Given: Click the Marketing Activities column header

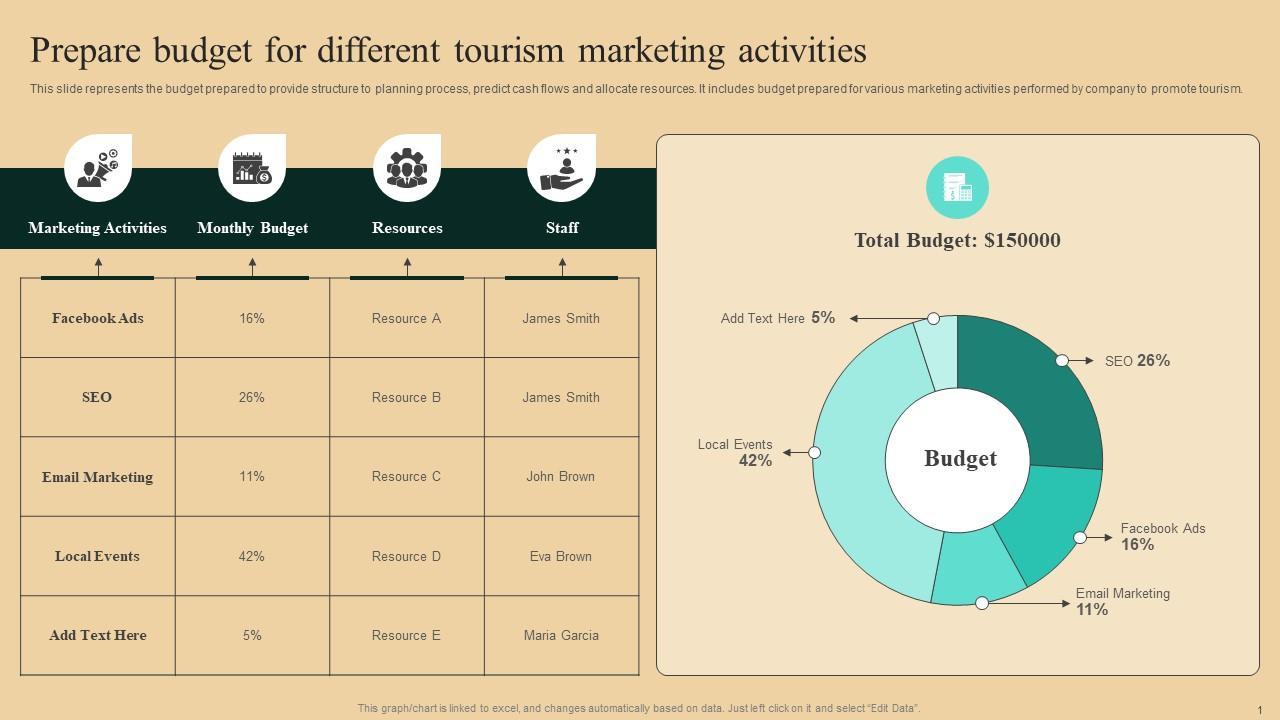Looking at the screenshot, I should coord(98,228).
